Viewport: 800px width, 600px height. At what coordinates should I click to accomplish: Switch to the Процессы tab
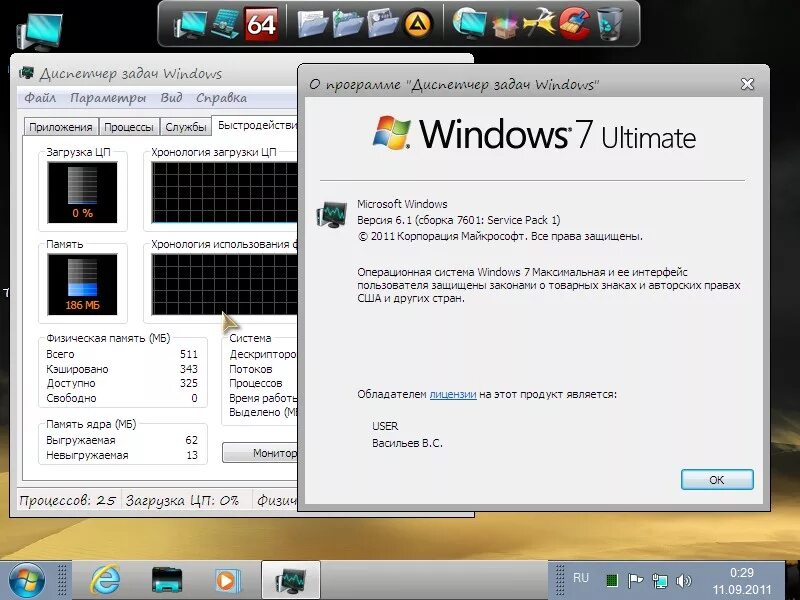129,127
